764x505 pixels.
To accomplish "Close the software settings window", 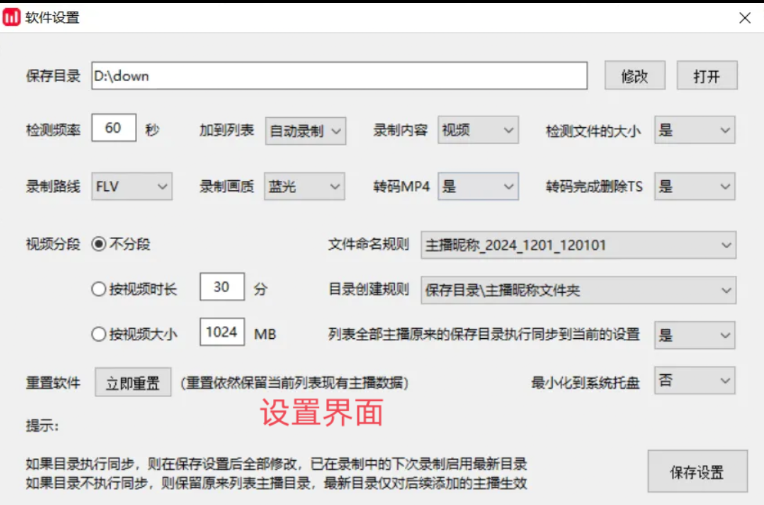I will [744, 18].
